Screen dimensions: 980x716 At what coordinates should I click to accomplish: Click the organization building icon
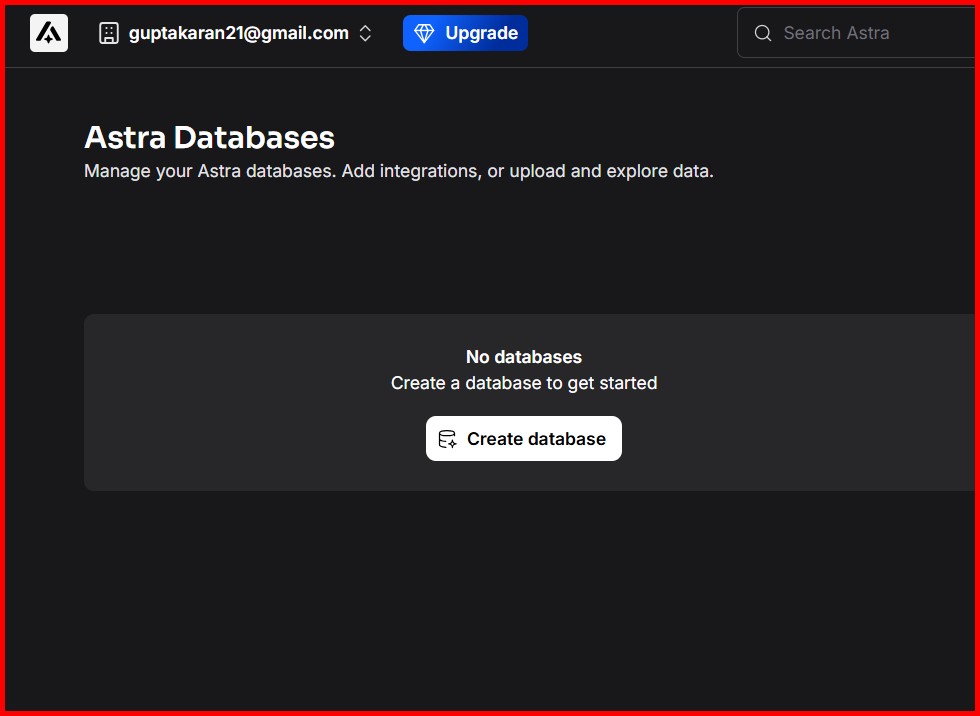[109, 33]
